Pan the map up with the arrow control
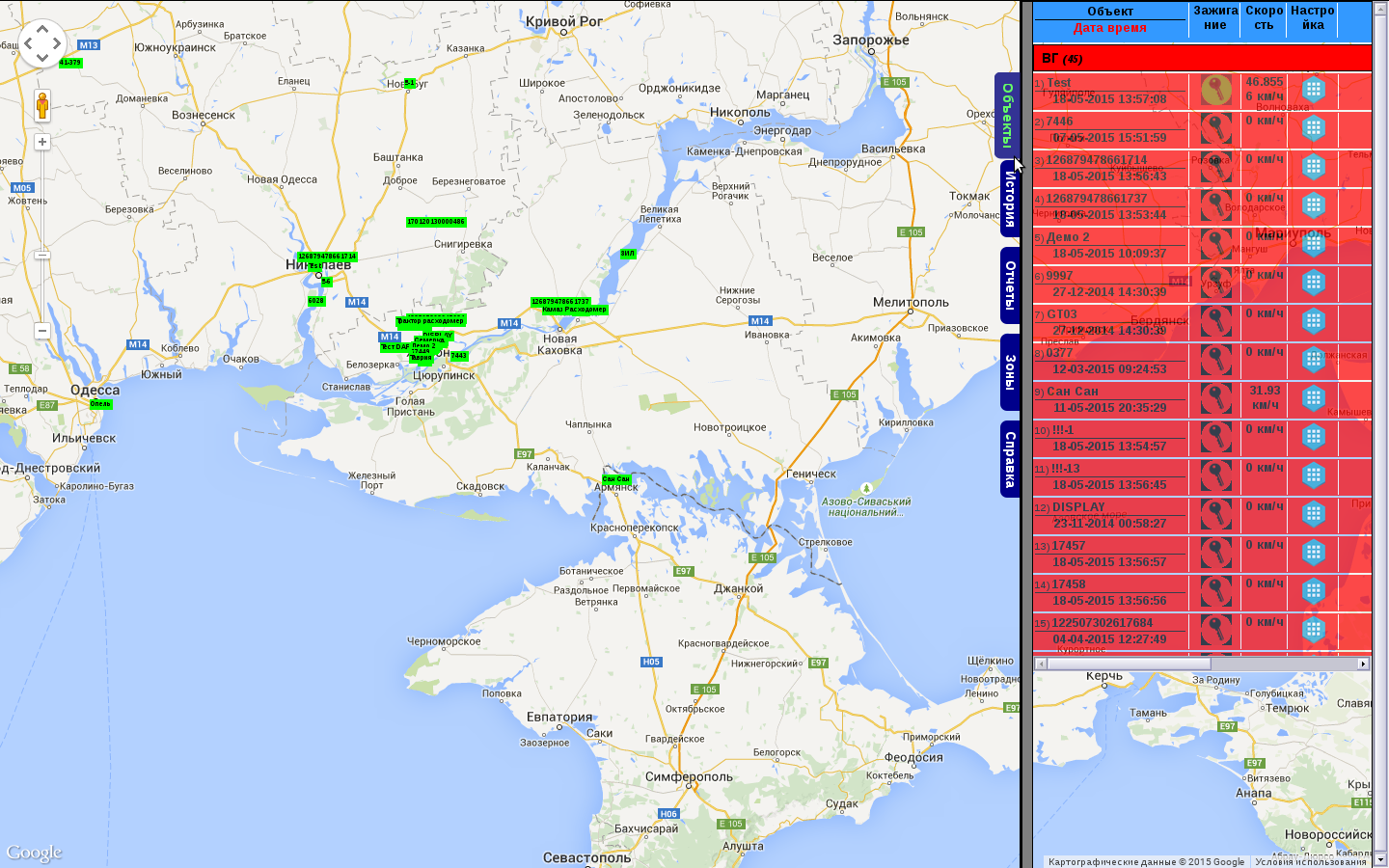 [42, 30]
